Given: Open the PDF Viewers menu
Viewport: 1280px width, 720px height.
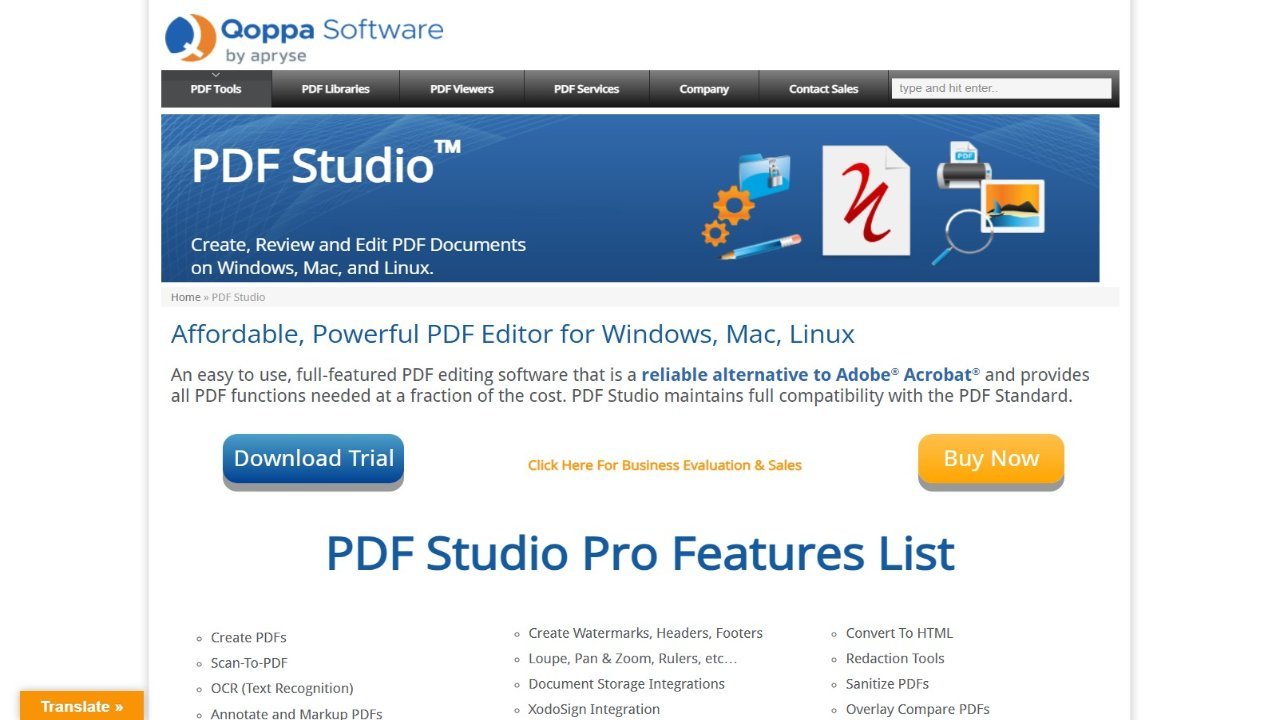Looking at the screenshot, I should [x=462, y=89].
